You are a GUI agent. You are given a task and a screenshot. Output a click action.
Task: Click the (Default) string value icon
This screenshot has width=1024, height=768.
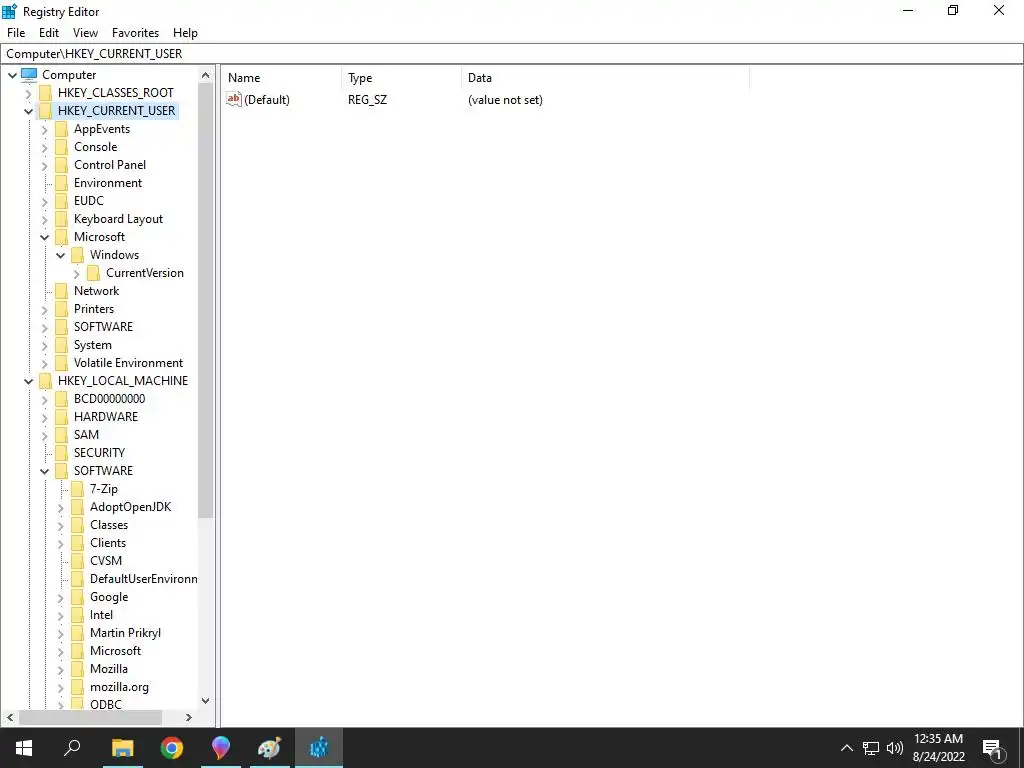tap(234, 99)
